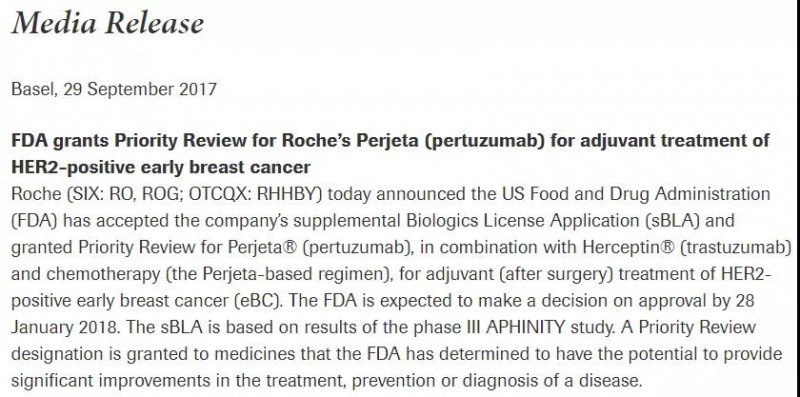Click 'January 2018' in the paragraph
This screenshot has width=800, height=397.
tap(62, 327)
